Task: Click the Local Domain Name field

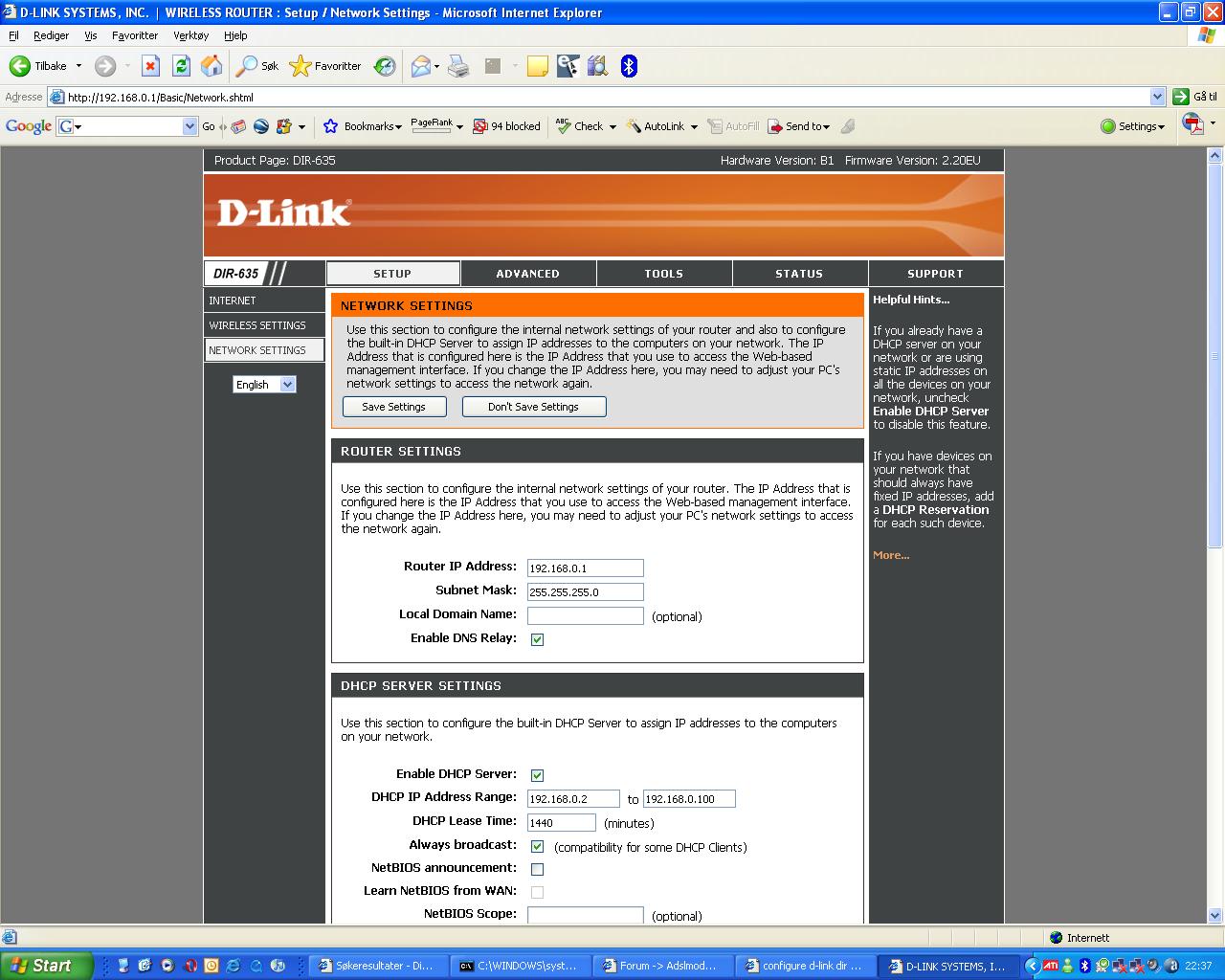Action: tap(585, 615)
